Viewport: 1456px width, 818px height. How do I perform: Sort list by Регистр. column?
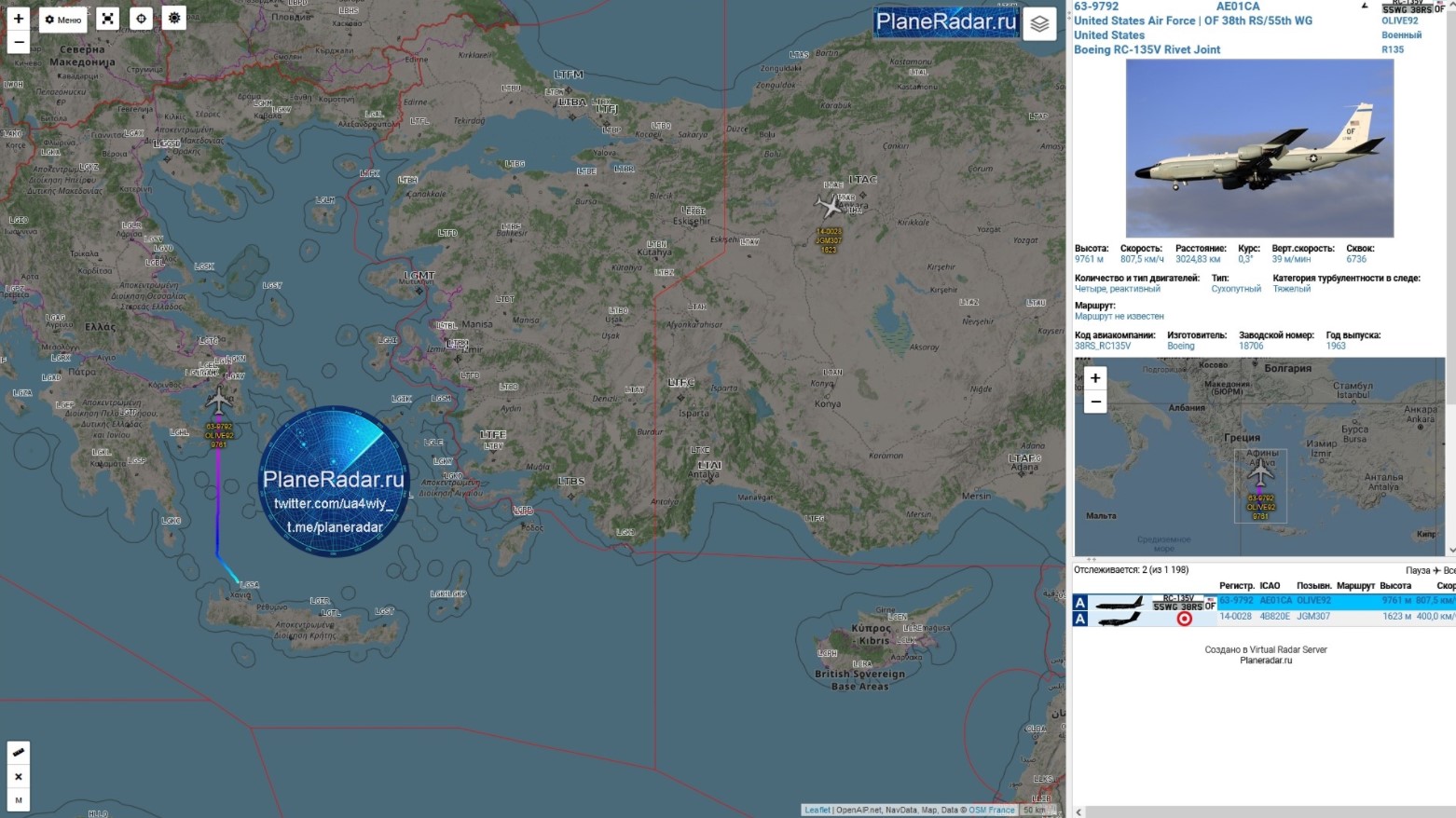(1237, 586)
